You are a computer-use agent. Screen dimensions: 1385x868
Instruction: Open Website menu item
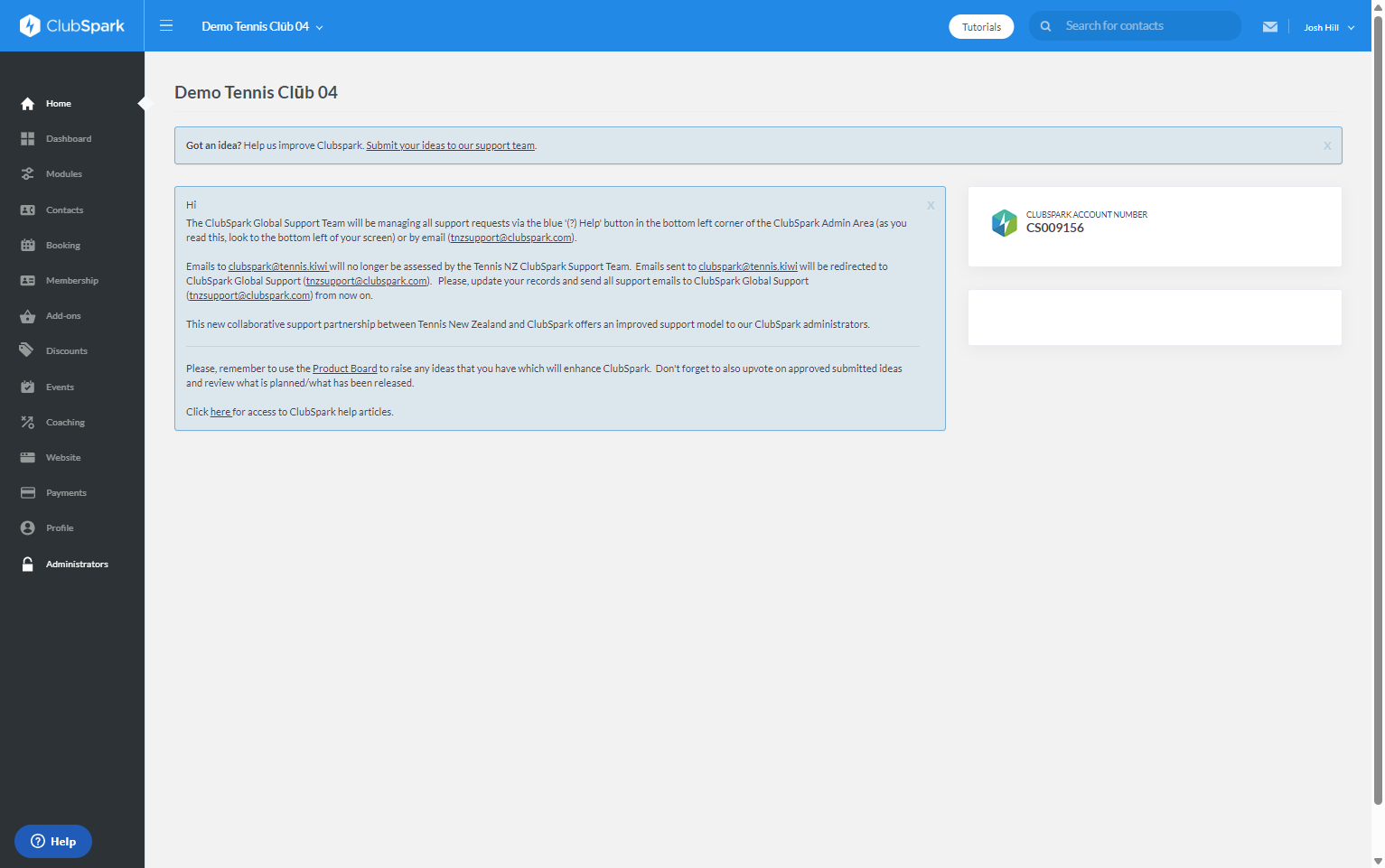tap(63, 458)
